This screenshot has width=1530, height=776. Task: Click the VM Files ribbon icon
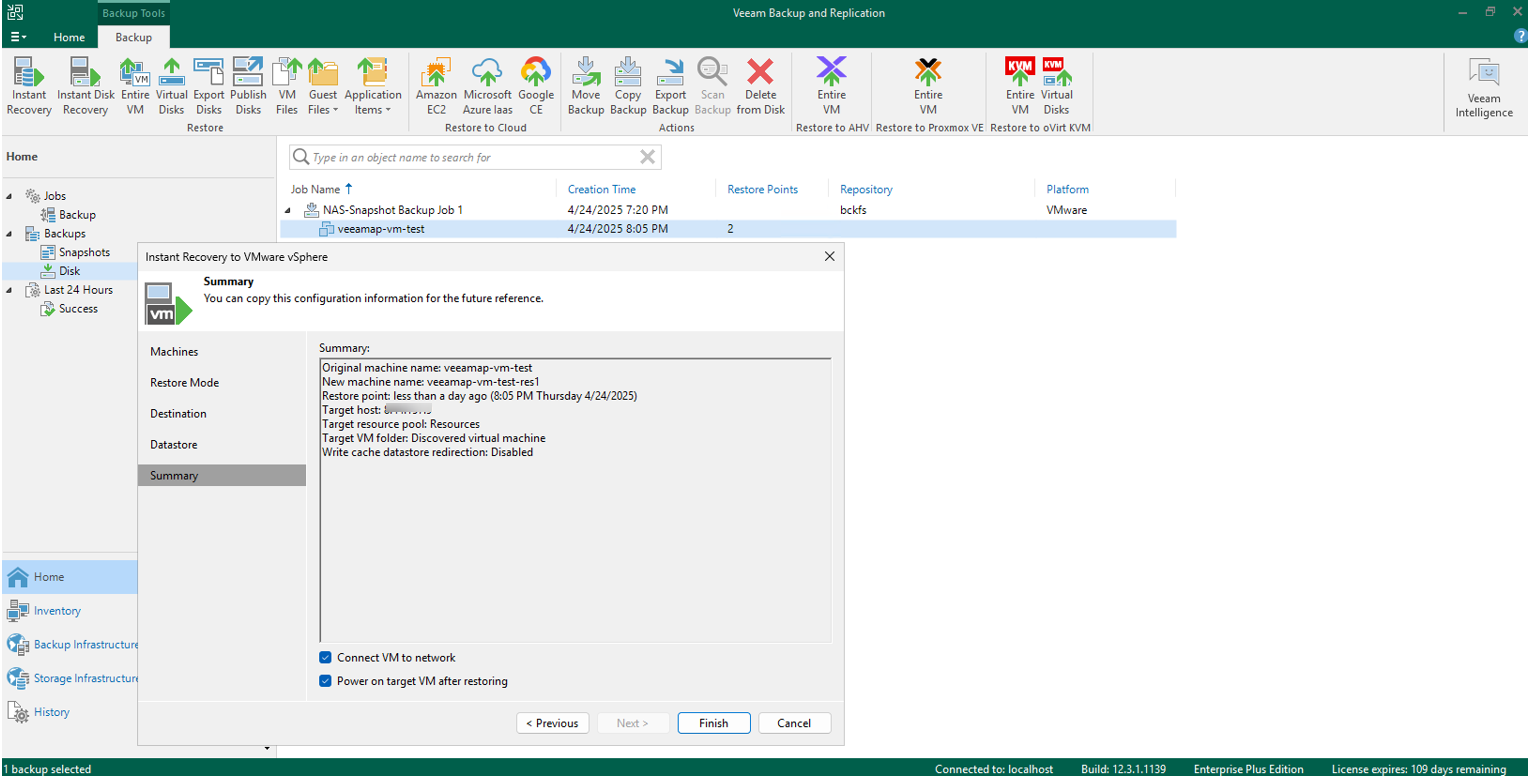(x=287, y=86)
